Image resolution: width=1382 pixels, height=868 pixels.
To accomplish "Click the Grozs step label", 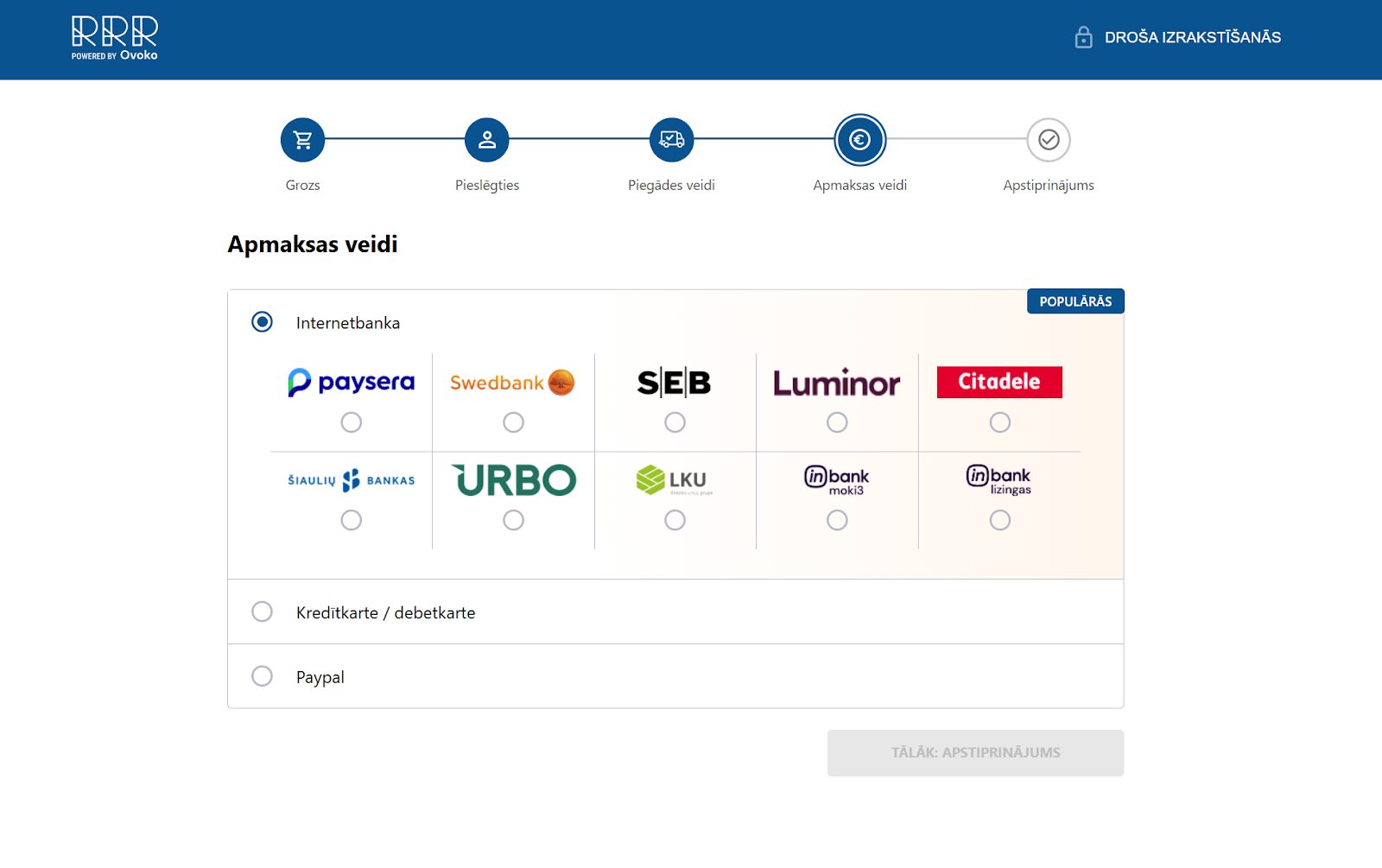I will (x=302, y=185).
